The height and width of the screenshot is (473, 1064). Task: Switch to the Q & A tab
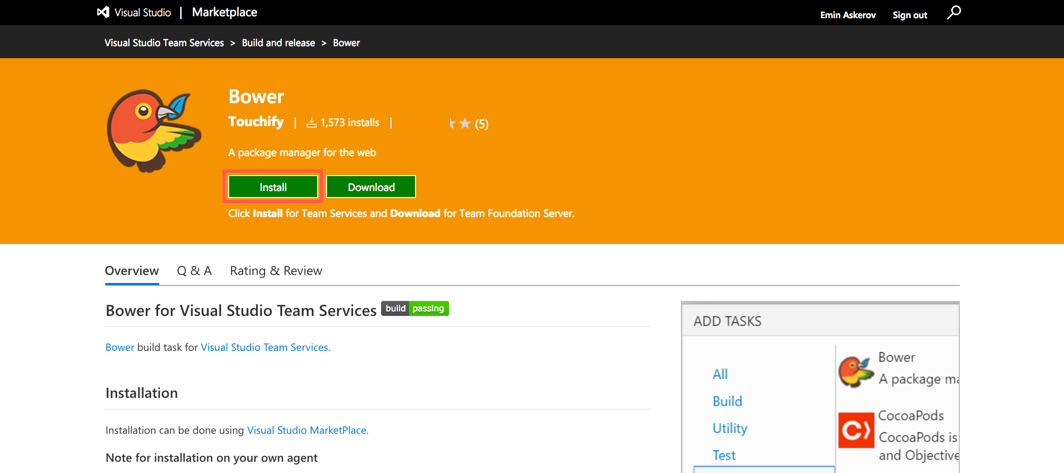click(x=194, y=271)
